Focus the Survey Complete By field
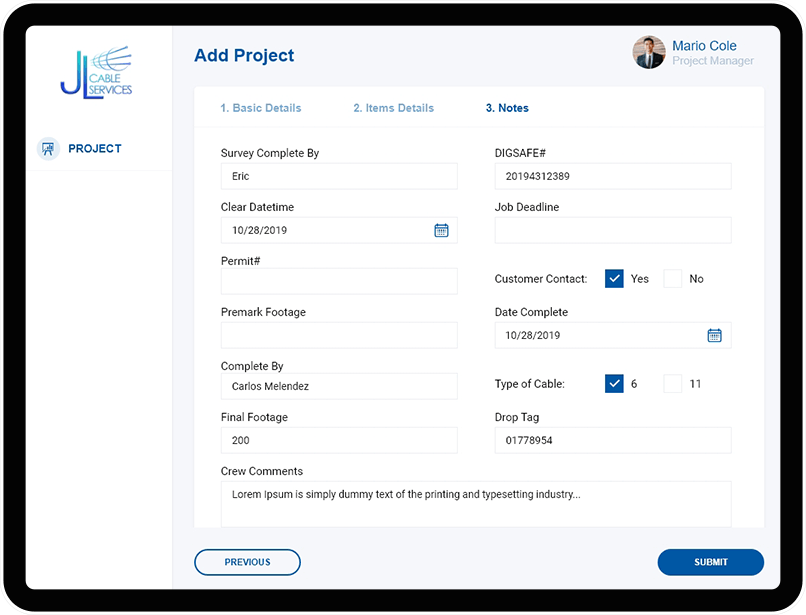This screenshot has height=615, width=806. 339,176
